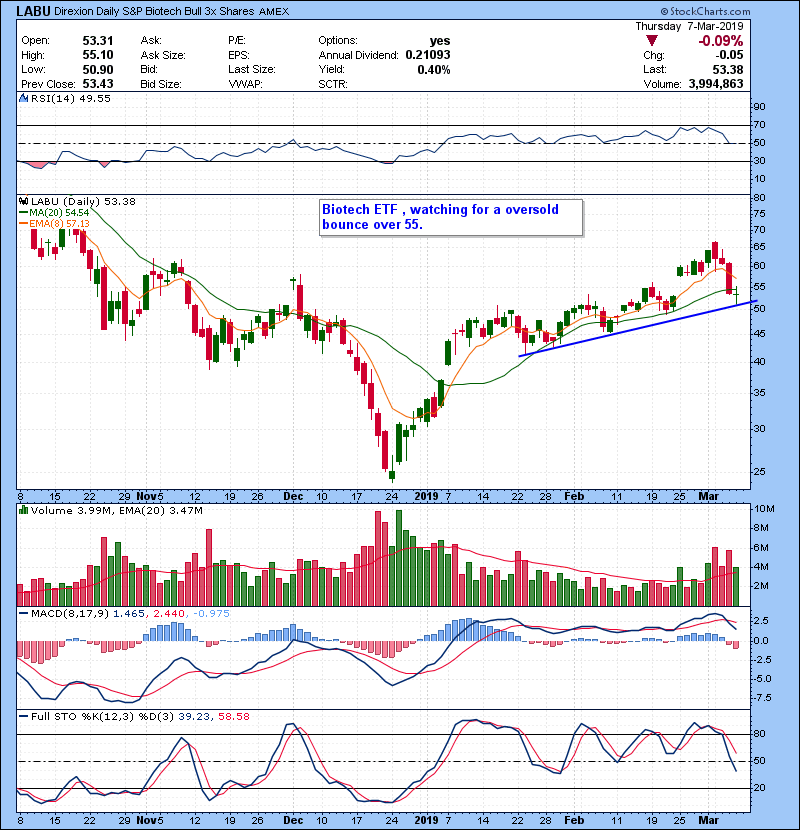Viewport: 800px width, 830px height.
Task: Click the 90 level on RSI axis
Action: tap(760, 107)
